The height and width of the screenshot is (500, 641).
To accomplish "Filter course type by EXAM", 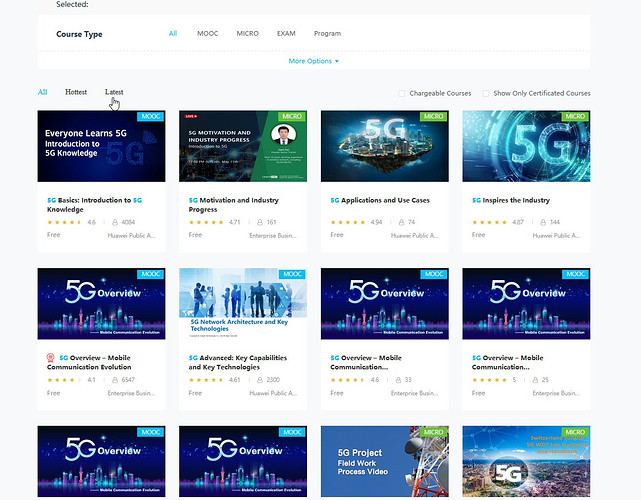I will 286,34.
